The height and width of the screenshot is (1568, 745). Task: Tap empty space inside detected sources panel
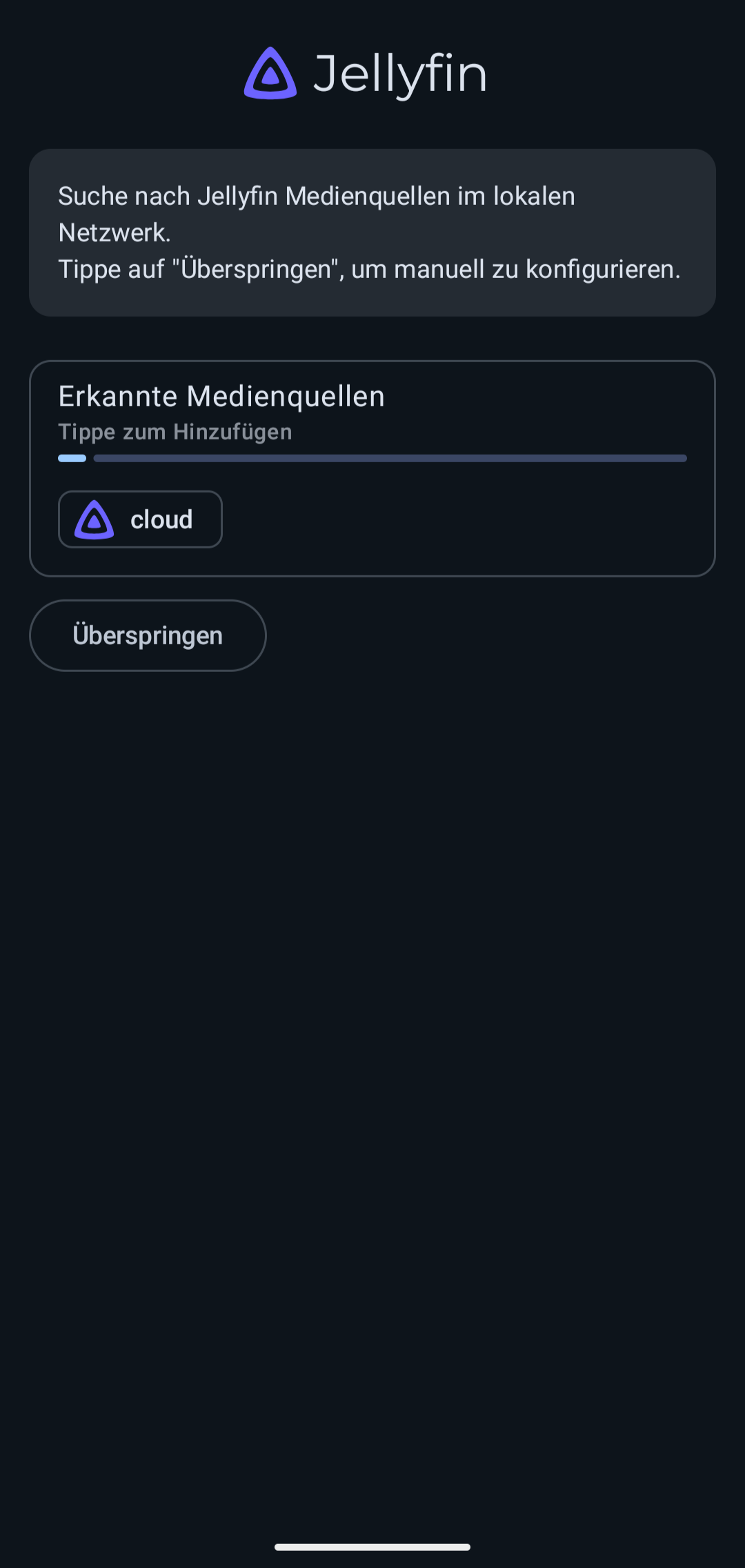[x=469, y=521]
